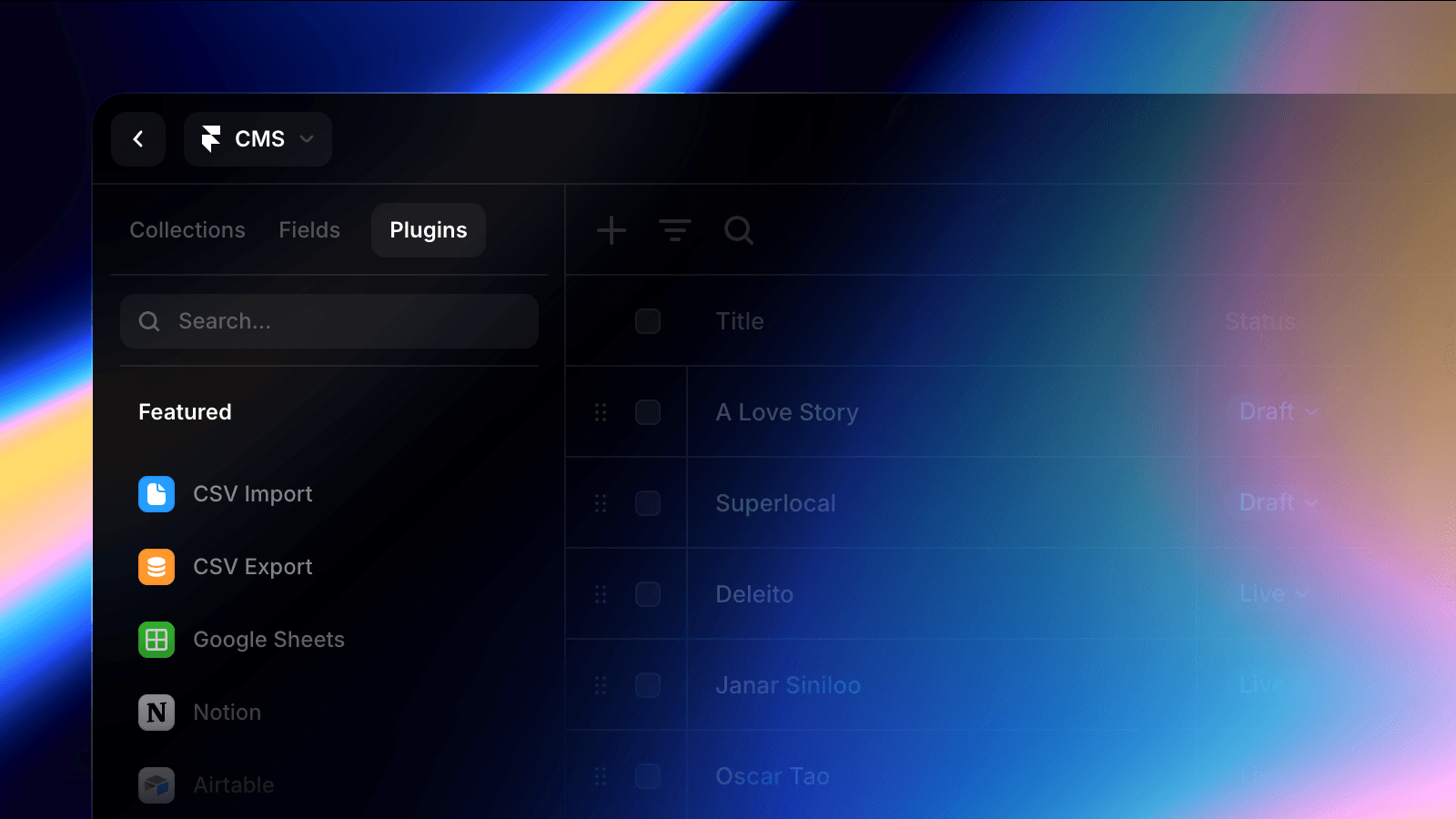Check the Janar Siniloo row checkbox
Image resolution: width=1456 pixels, height=819 pixels.
[648, 685]
